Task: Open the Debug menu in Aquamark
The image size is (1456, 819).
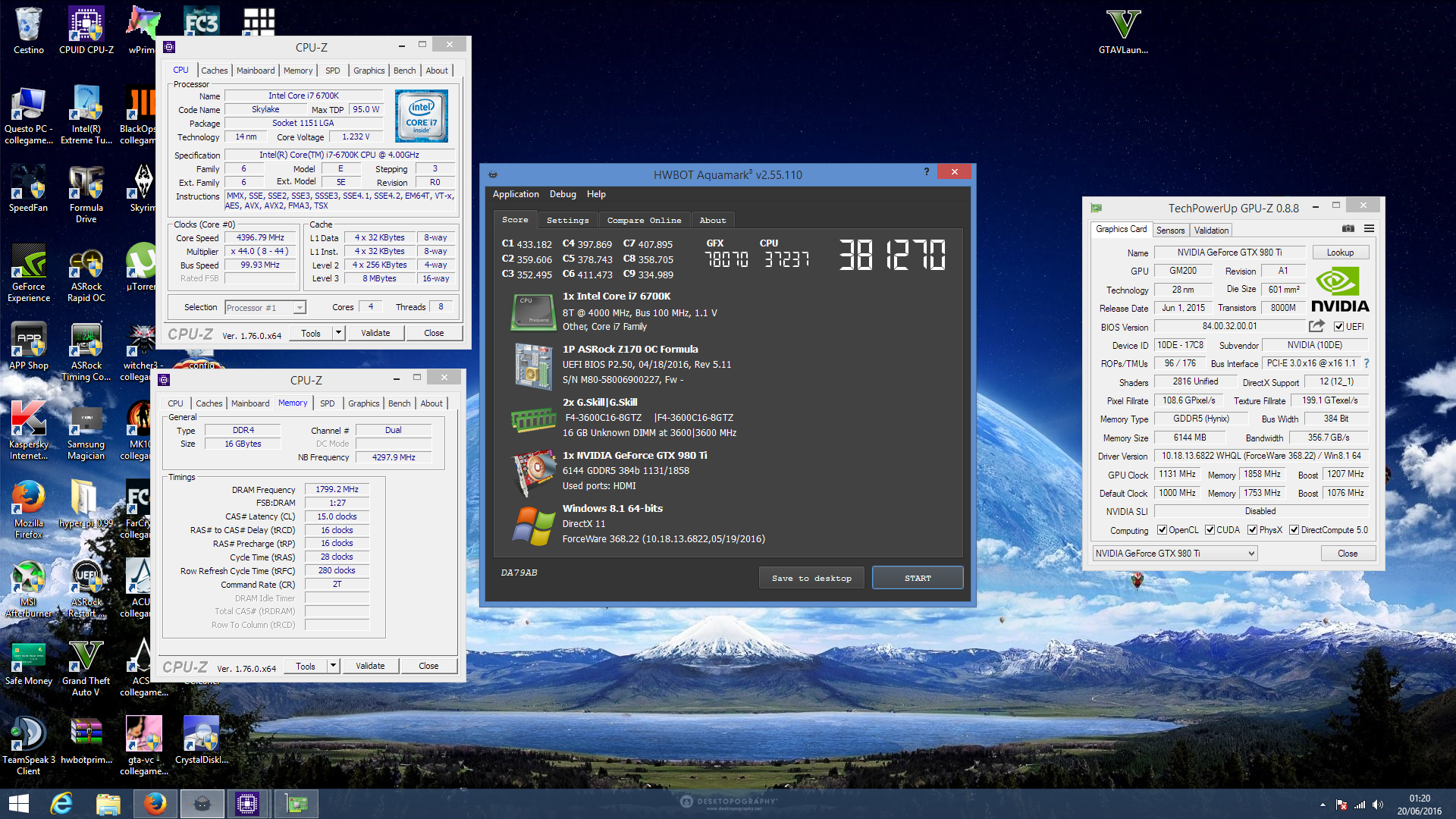Action: coord(563,194)
